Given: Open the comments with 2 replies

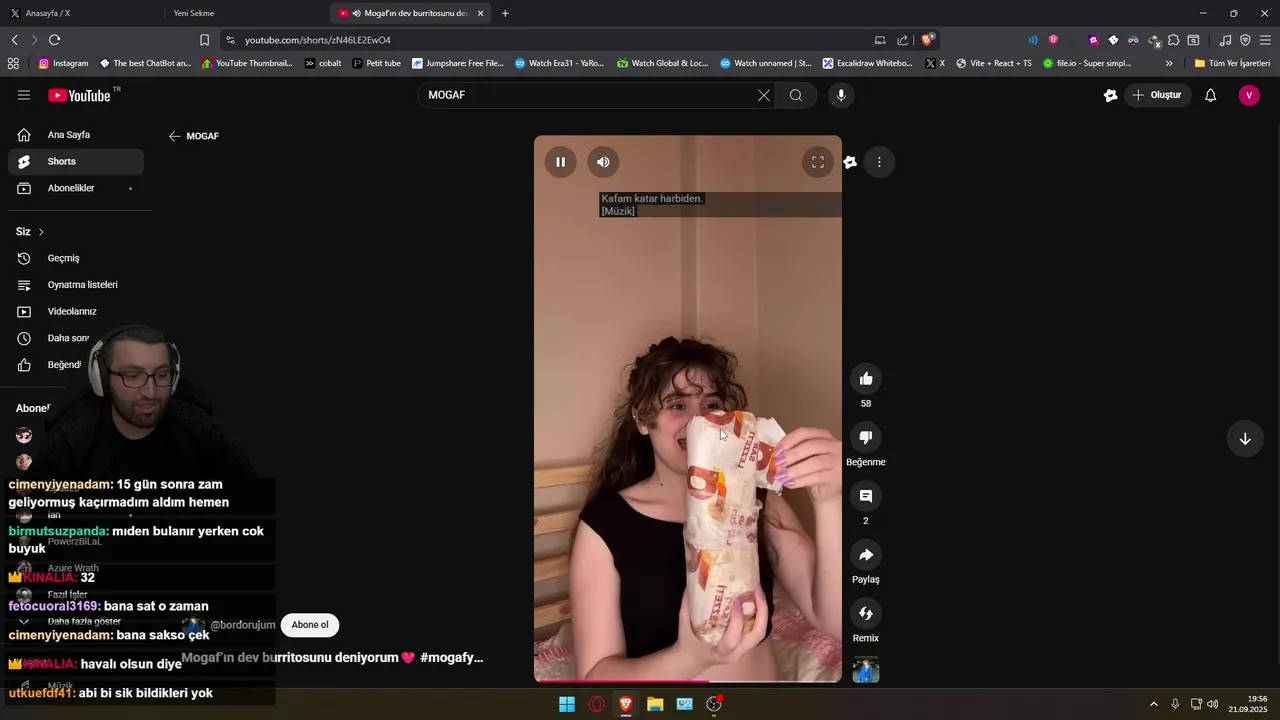Looking at the screenshot, I should (x=866, y=496).
